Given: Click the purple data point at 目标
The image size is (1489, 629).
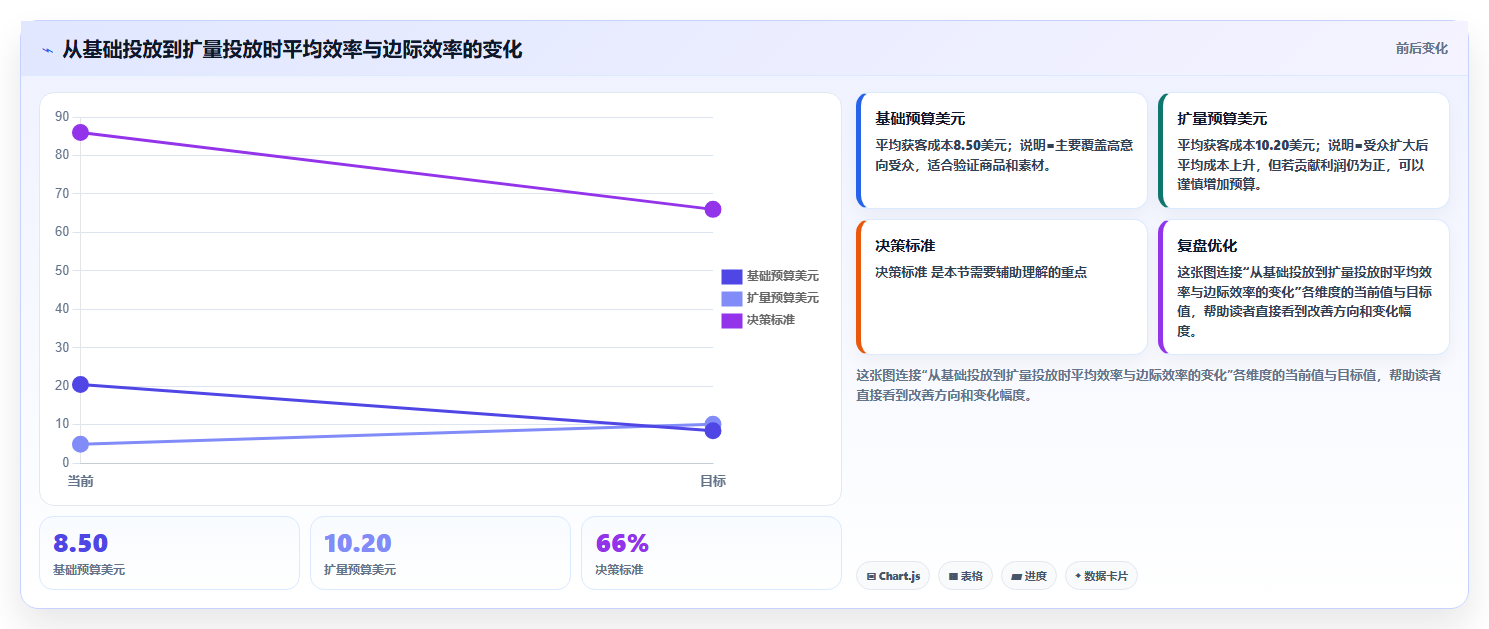Looking at the screenshot, I should (x=713, y=209).
